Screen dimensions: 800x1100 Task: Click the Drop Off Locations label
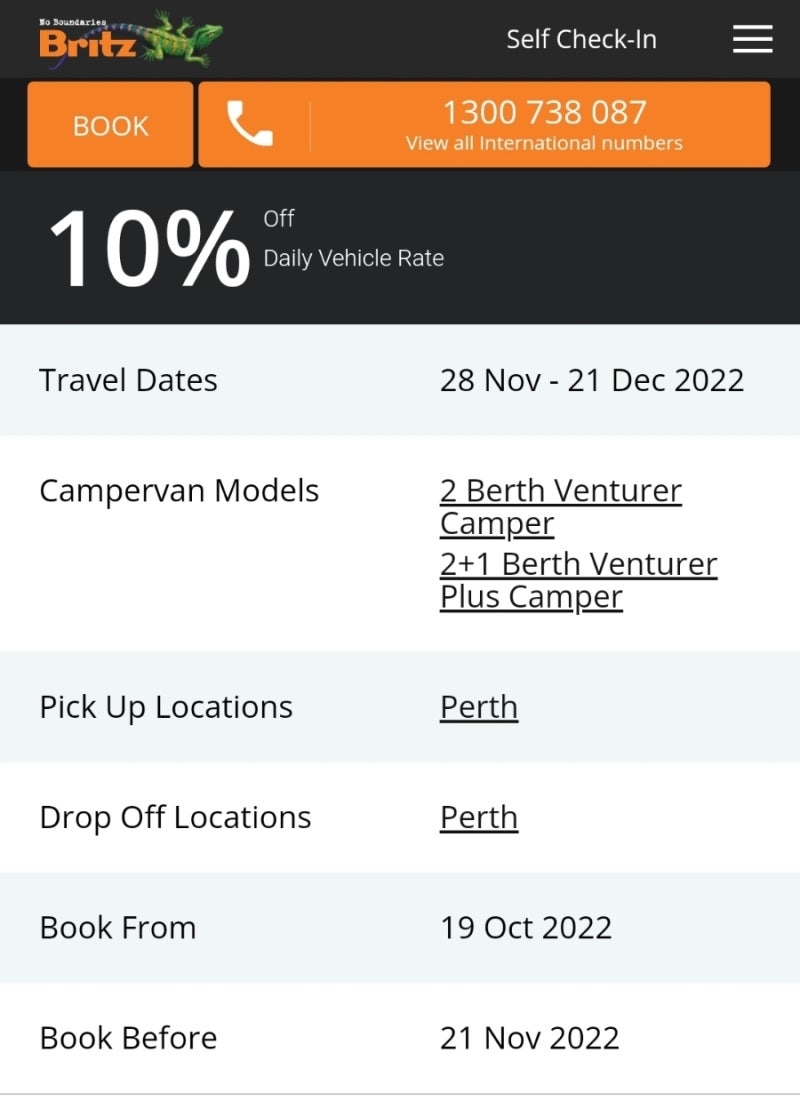(x=175, y=817)
